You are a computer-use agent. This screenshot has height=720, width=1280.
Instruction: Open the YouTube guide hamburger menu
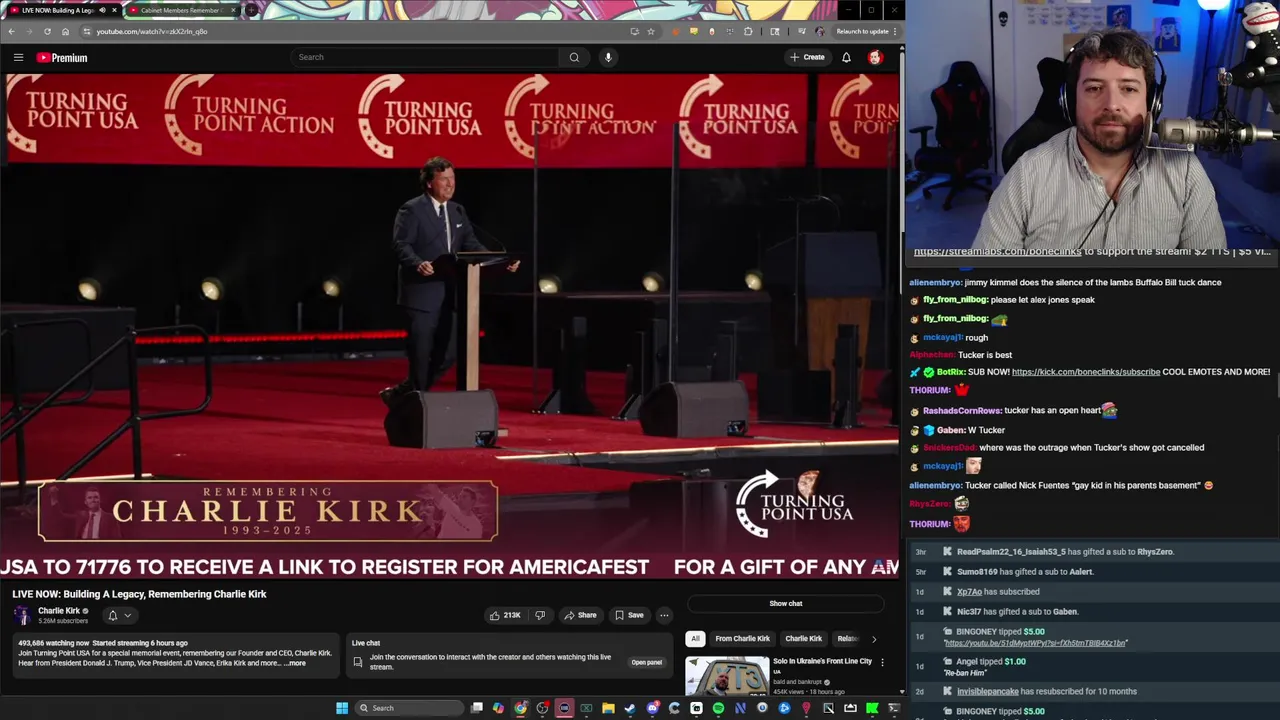coord(18,57)
